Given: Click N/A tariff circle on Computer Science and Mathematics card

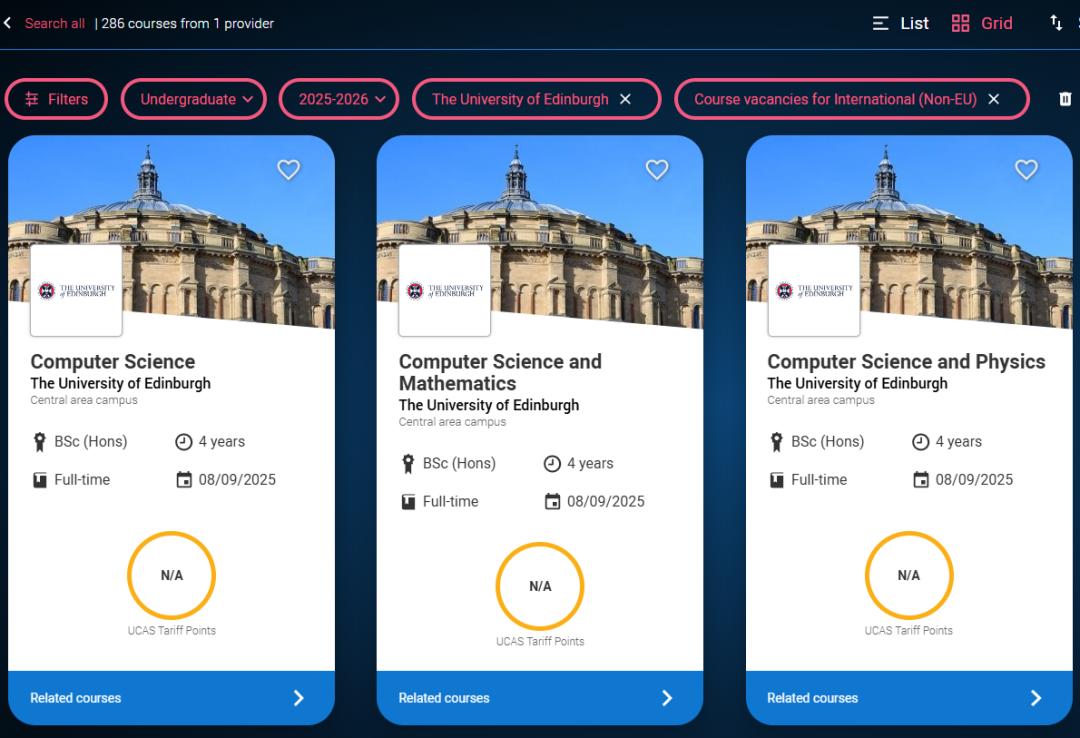Looking at the screenshot, I should click(x=540, y=586).
